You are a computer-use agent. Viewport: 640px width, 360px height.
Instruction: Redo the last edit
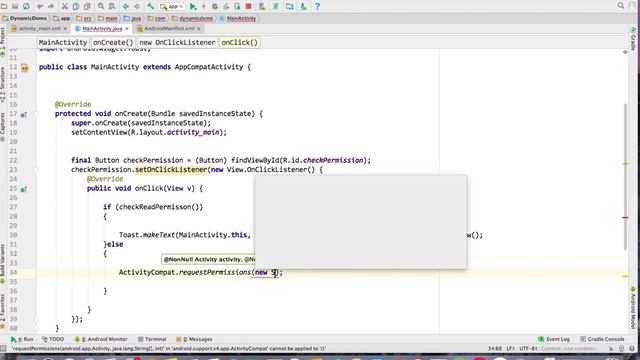pyautogui.click(x=51, y=6)
